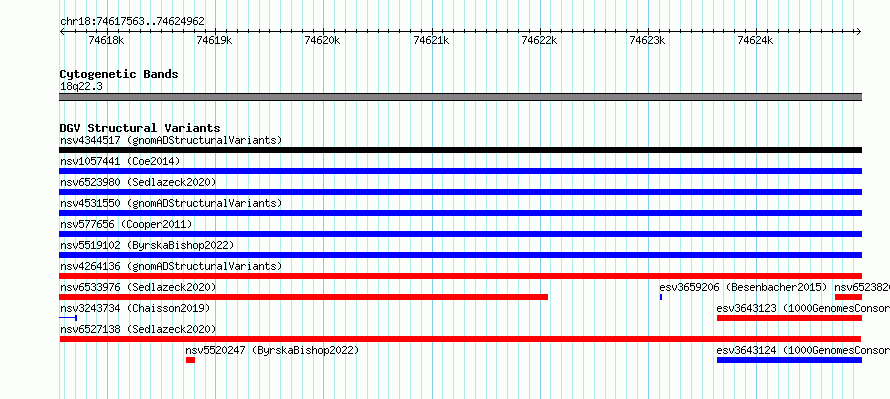Click the small blue mark of esv3659206
The height and width of the screenshot is (399, 890).
pyautogui.click(x=661, y=297)
